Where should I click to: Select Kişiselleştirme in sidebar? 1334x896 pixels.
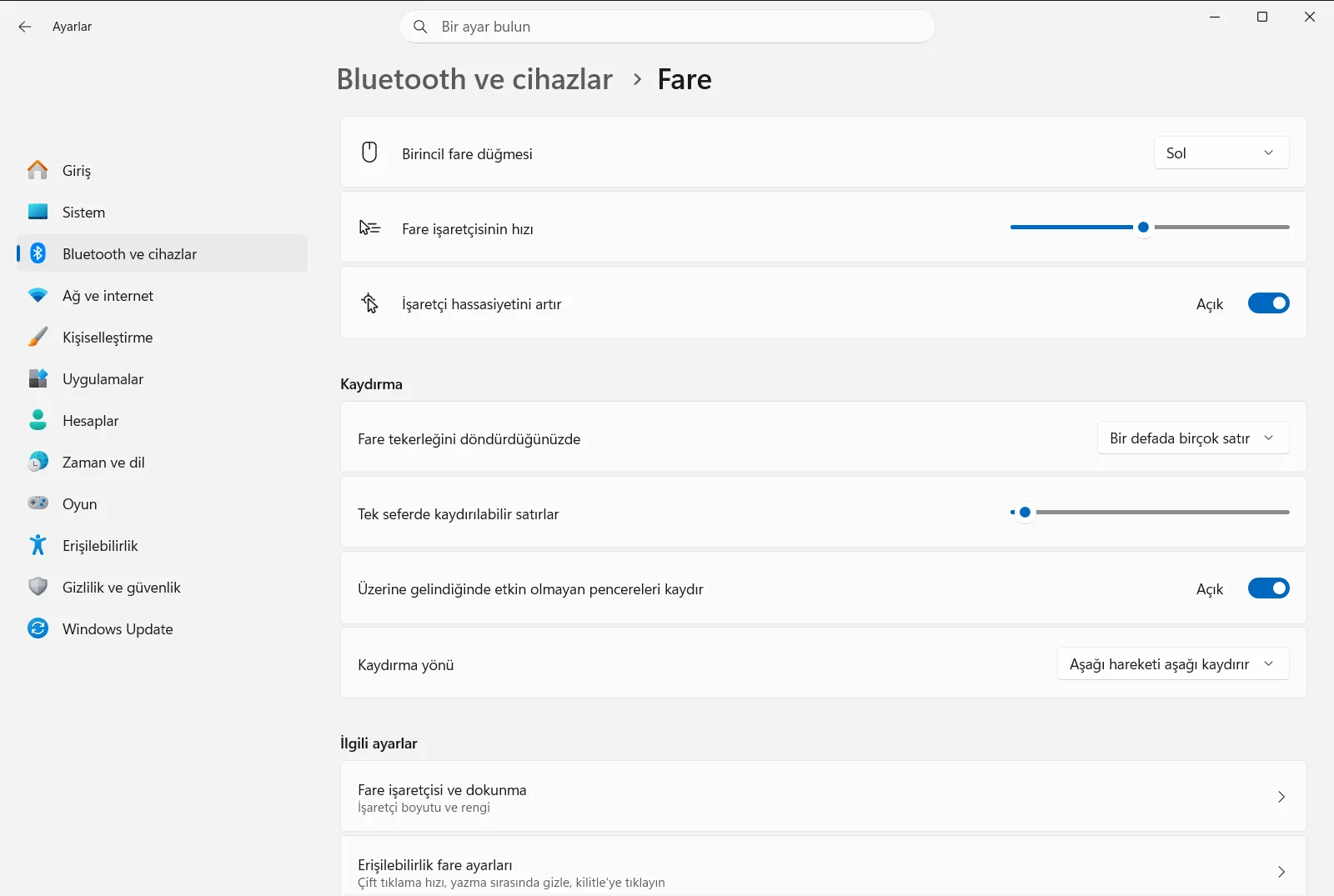coord(162,337)
